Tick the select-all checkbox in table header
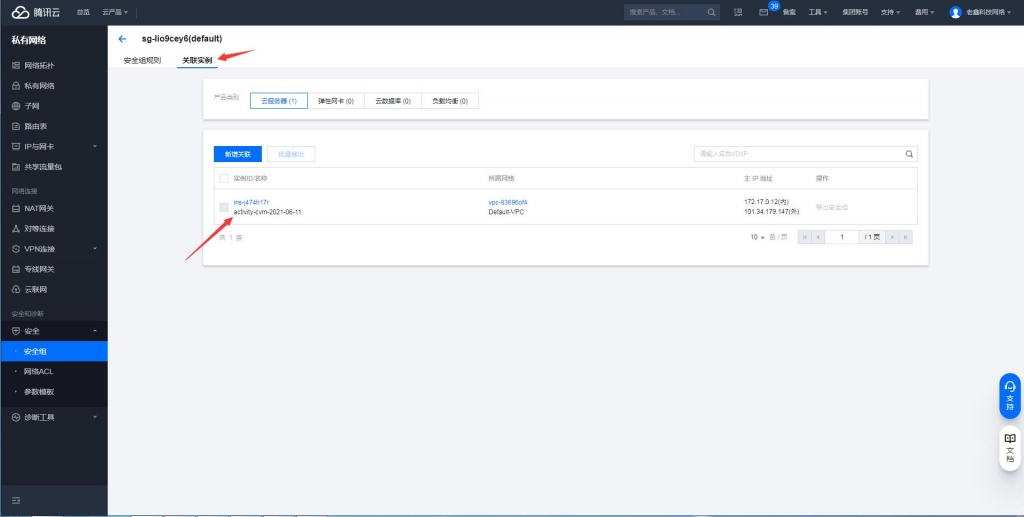Image resolution: width=1024 pixels, height=517 pixels. coord(224,178)
